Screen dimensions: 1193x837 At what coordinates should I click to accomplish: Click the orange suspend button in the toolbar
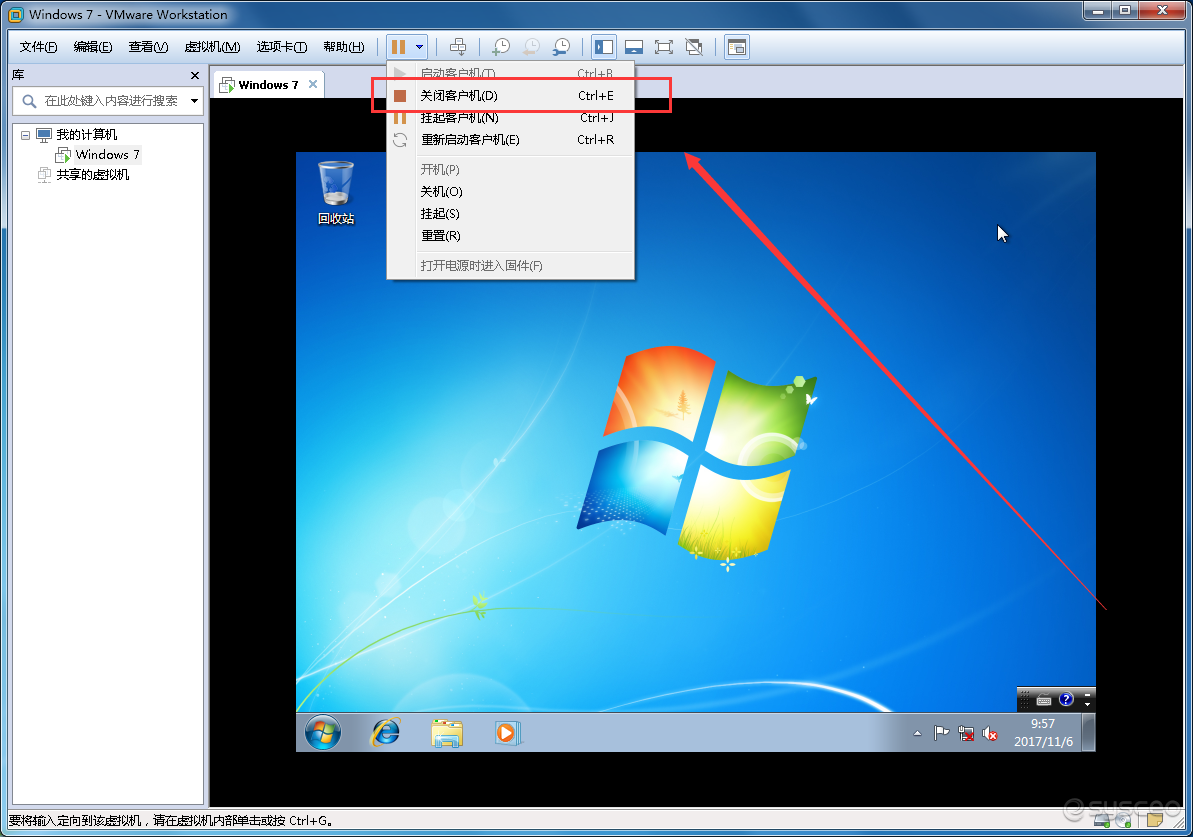(398, 47)
